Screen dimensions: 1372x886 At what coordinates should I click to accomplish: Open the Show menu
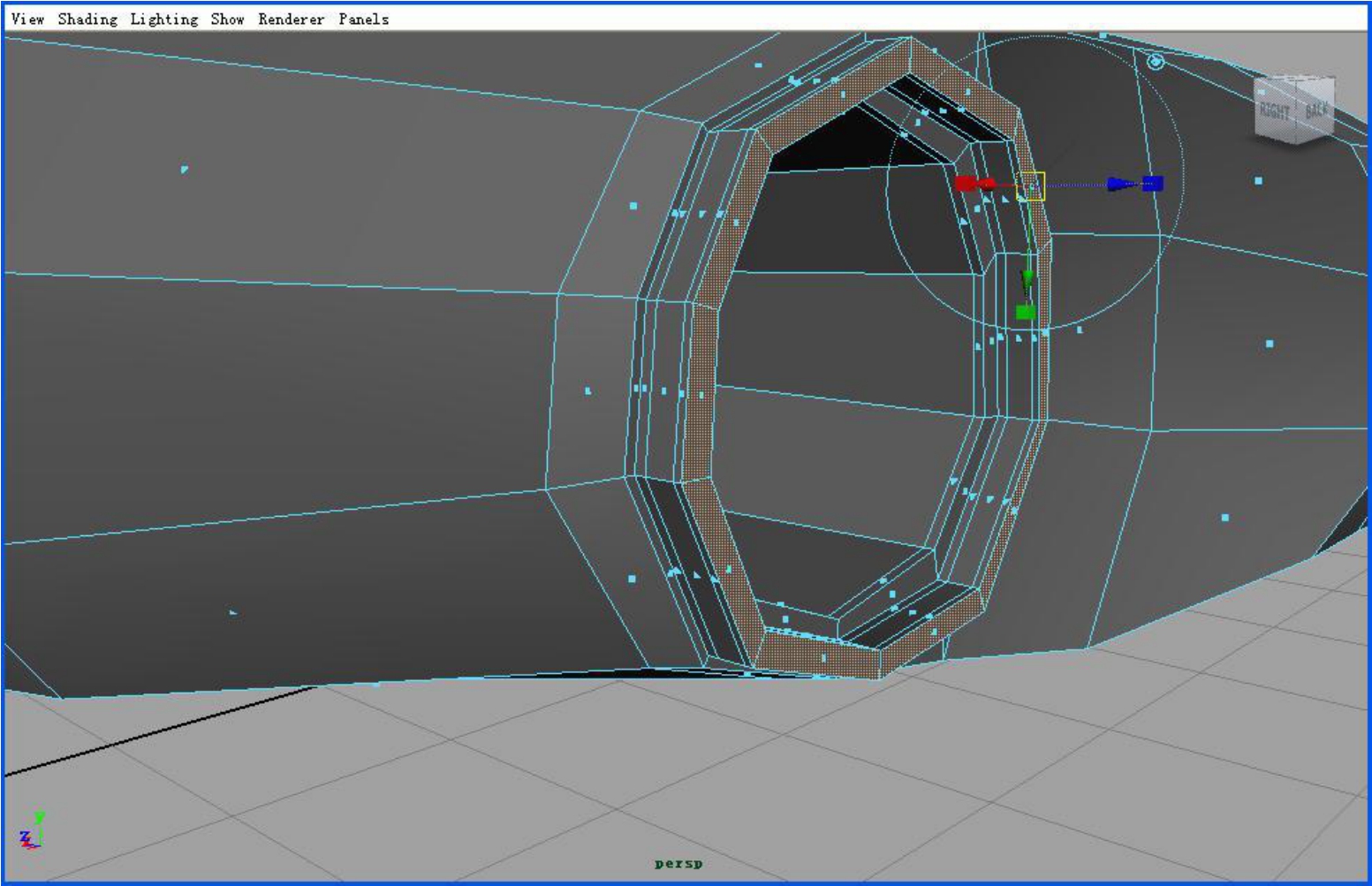coord(227,19)
